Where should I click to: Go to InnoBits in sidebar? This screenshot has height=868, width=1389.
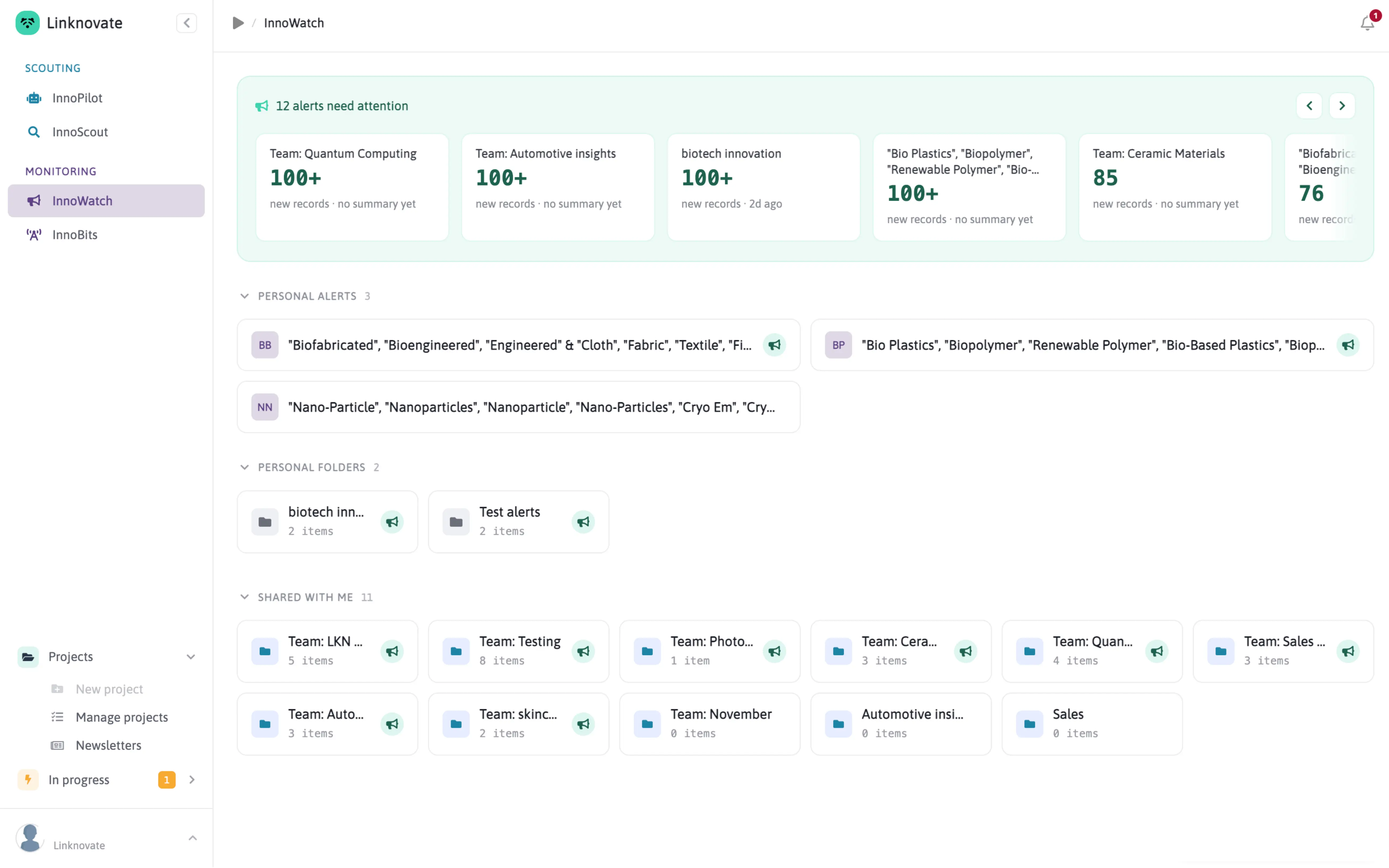[x=106, y=235]
